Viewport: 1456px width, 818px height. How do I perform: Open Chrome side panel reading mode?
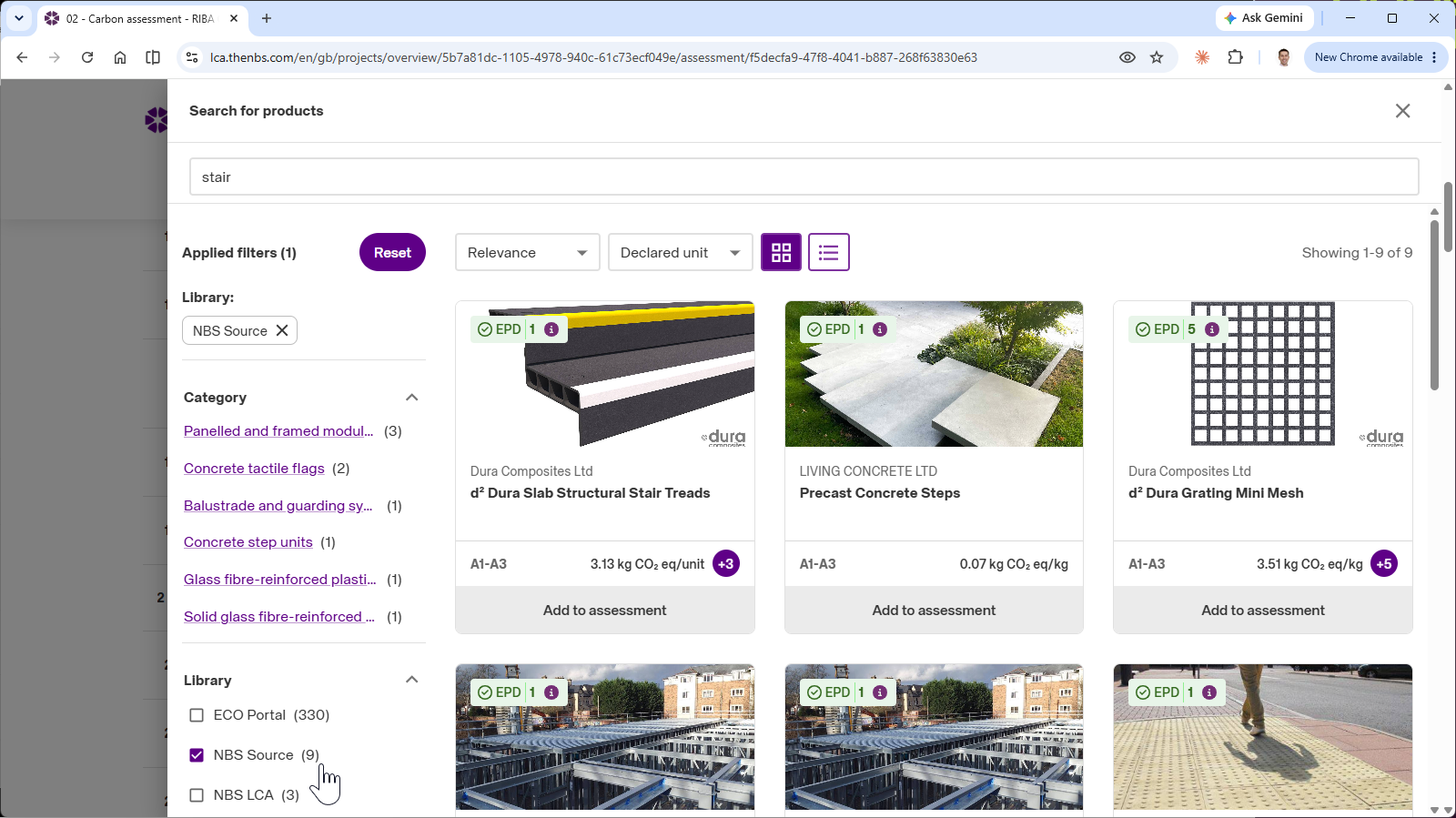click(x=153, y=57)
